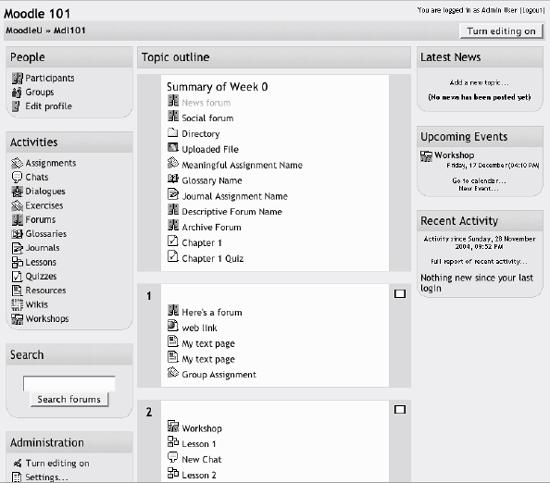Open the Quizzes icon in Activities
550x483 pixels.
pyautogui.click(x=17, y=276)
